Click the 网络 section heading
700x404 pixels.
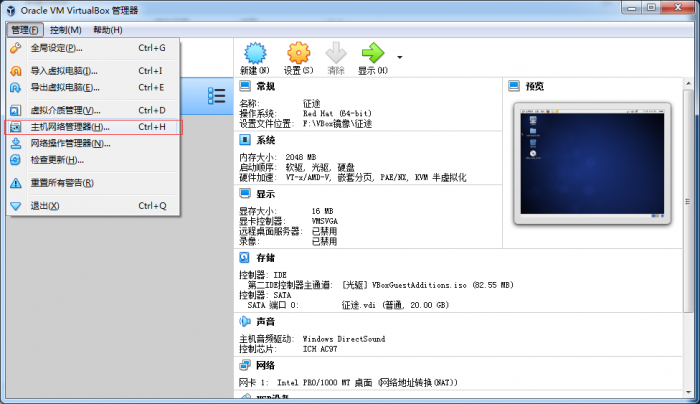(x=265, y=366)
